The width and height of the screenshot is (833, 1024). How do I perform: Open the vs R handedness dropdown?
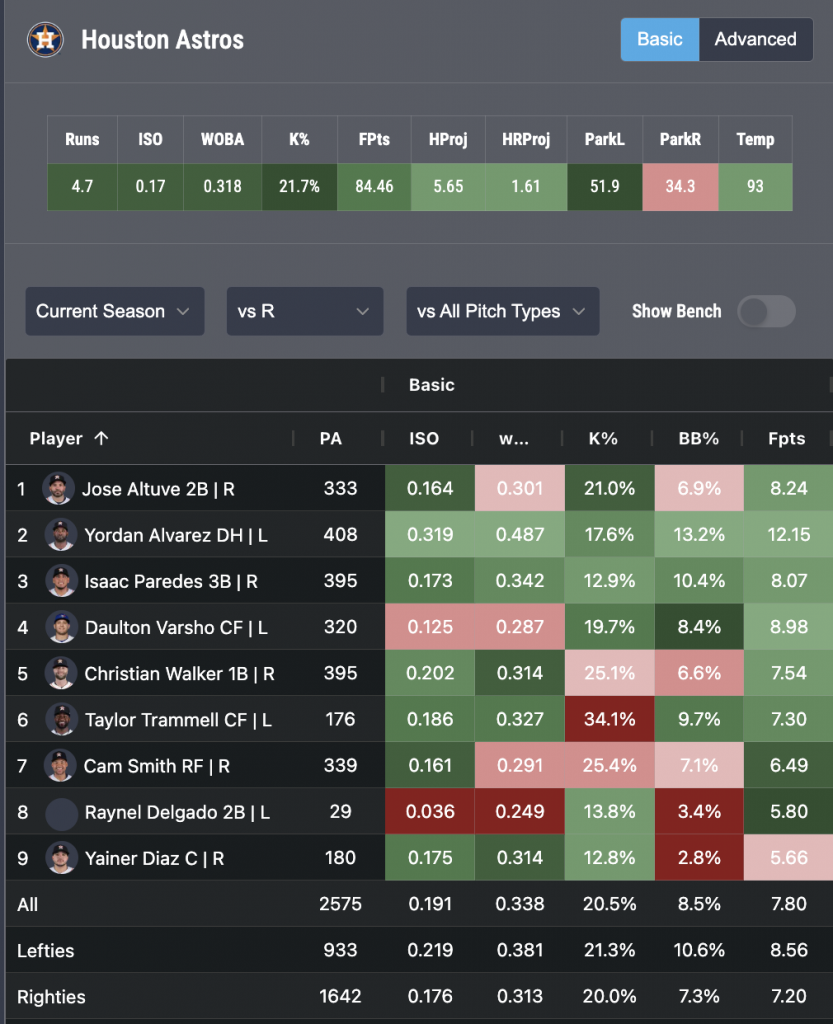(305, 312)
